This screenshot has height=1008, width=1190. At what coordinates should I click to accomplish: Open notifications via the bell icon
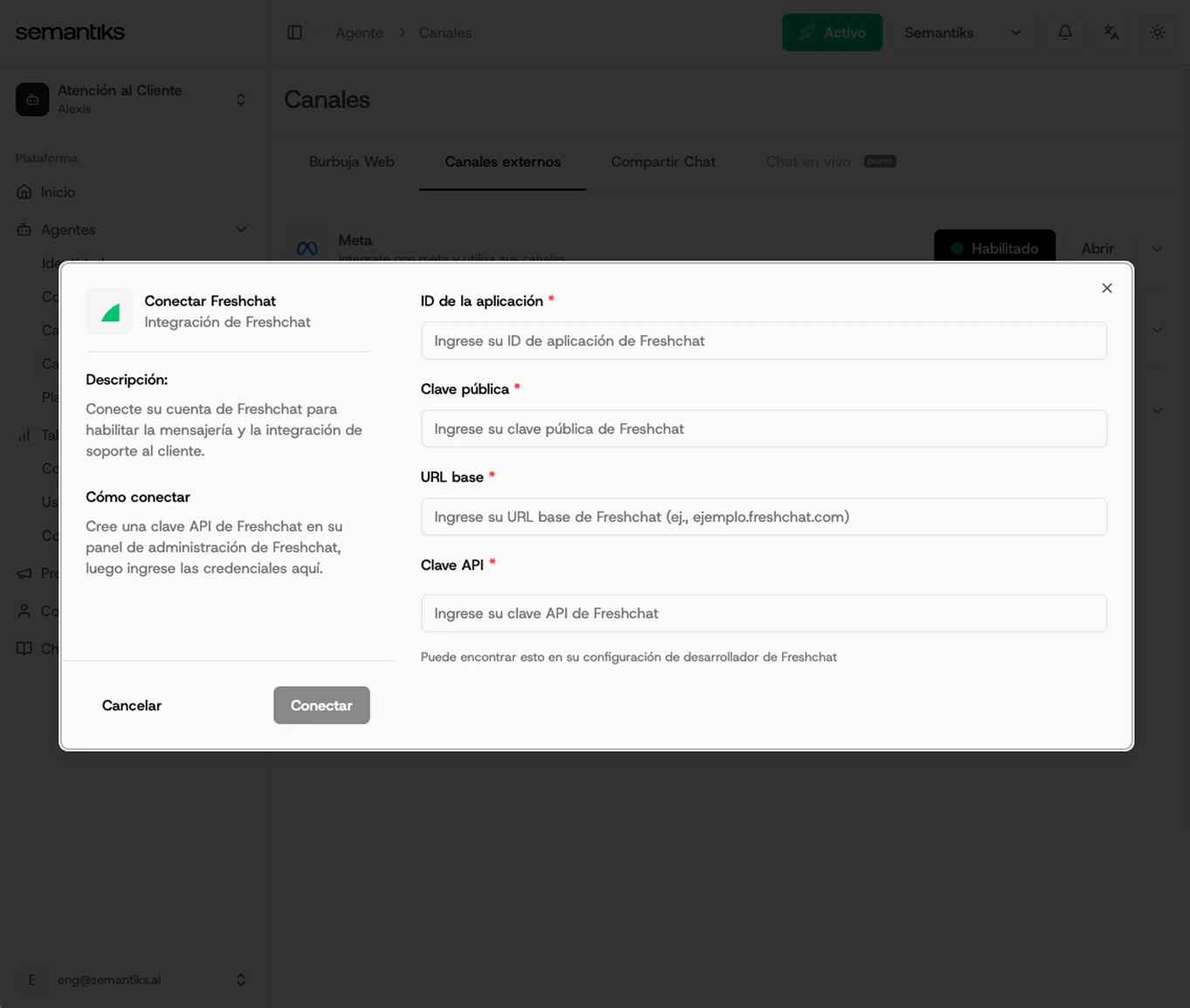pyautogui.click(x=1064, y=32)
